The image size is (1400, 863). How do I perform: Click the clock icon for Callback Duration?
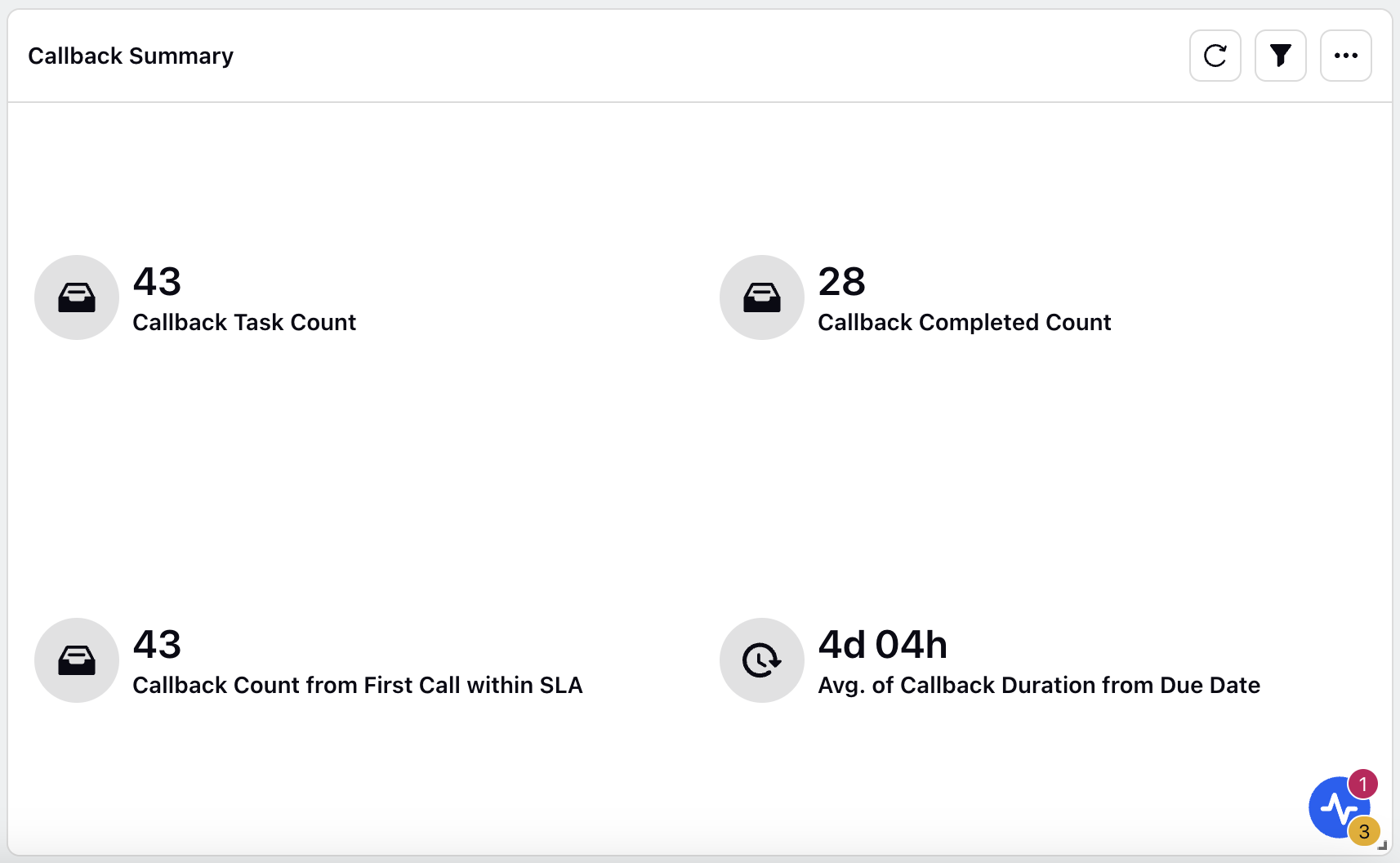[761, 660]
